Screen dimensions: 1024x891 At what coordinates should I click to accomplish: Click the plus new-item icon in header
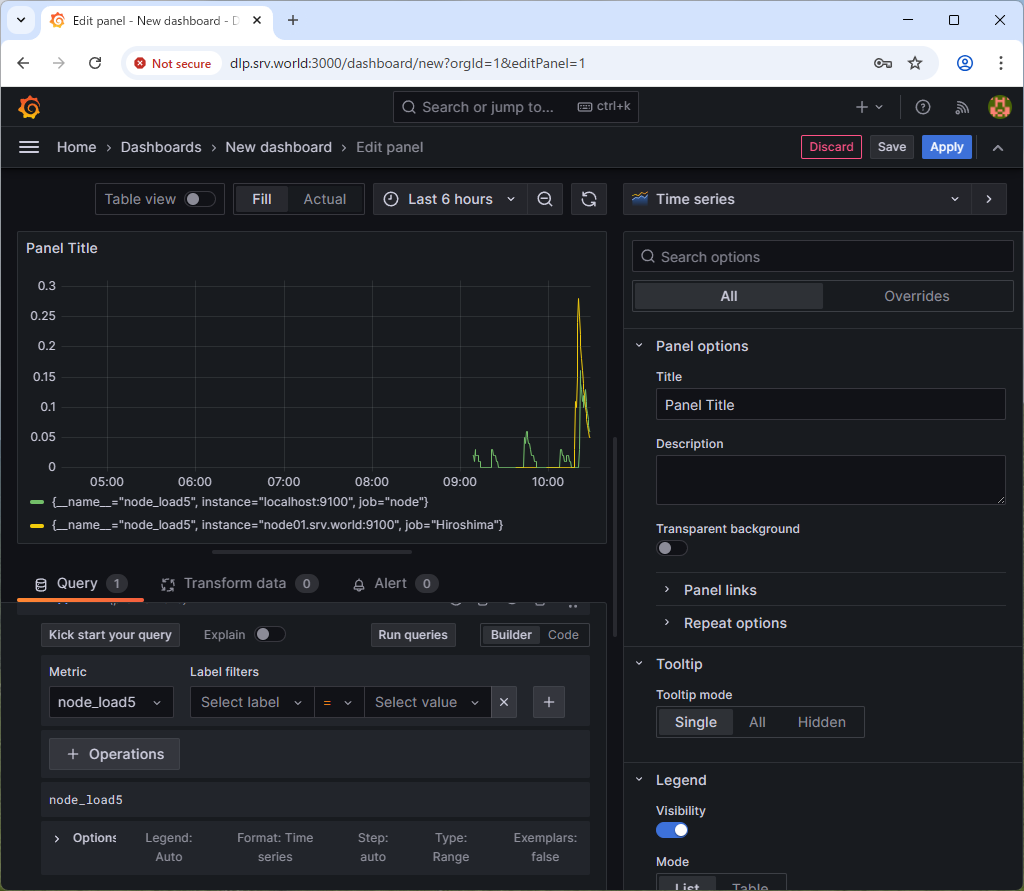869,107
